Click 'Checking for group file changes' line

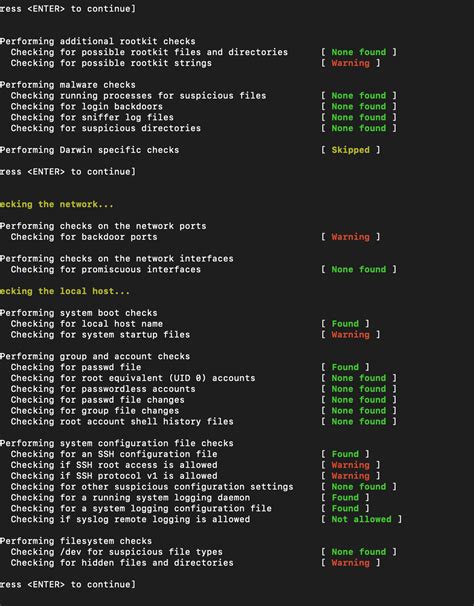(x=95, y=410)
